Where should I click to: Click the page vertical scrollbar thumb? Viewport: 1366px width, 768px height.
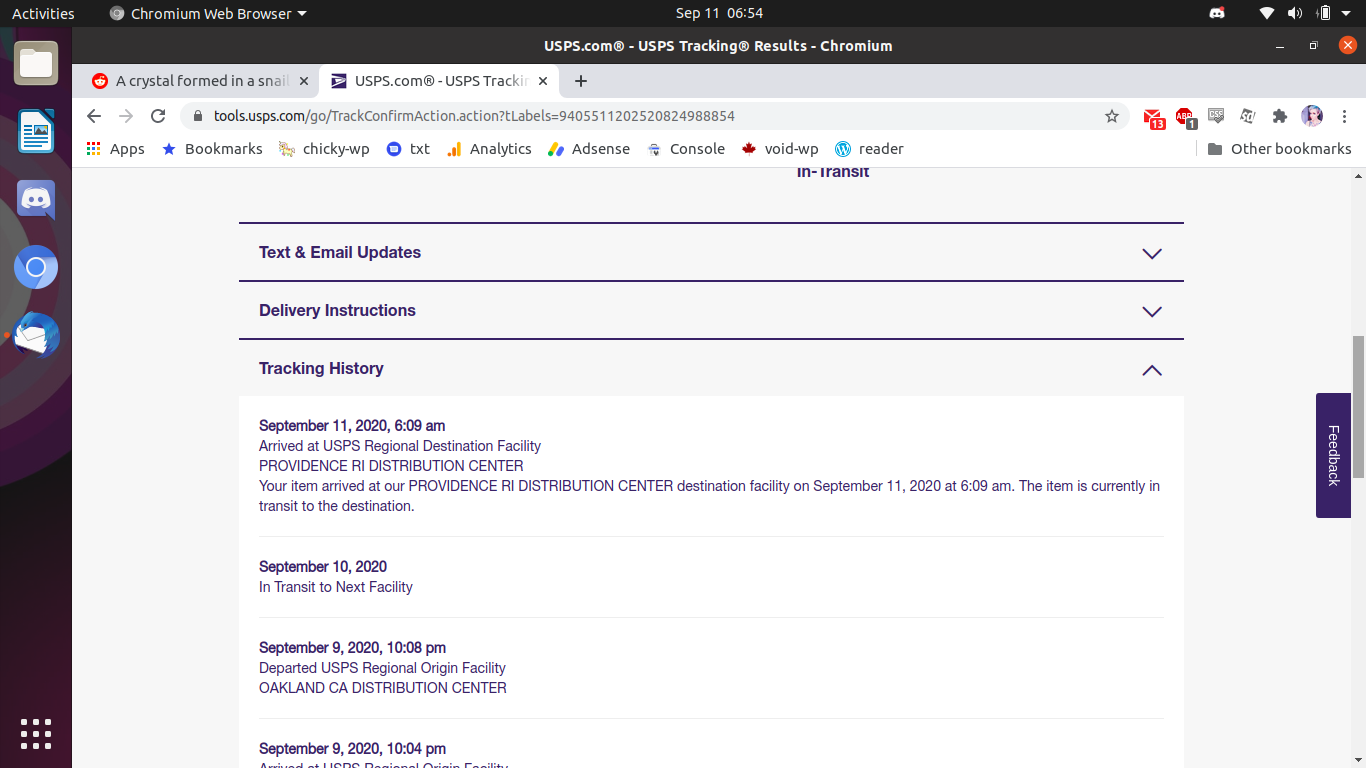[1358, 407]
